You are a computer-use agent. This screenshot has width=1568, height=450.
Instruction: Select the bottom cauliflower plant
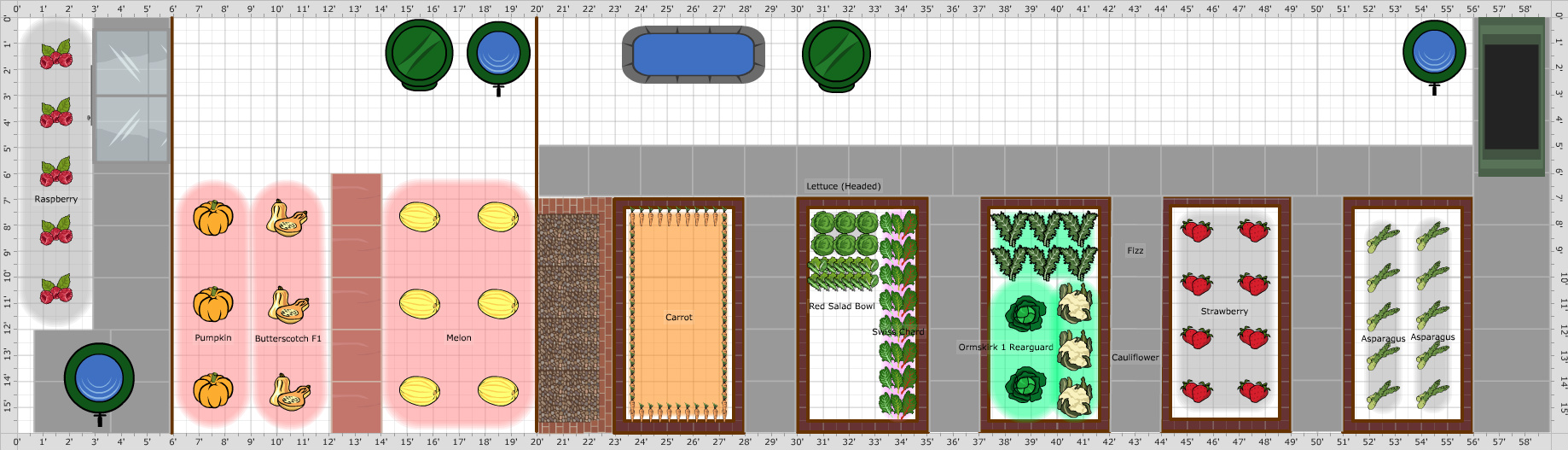[1075, 397]
